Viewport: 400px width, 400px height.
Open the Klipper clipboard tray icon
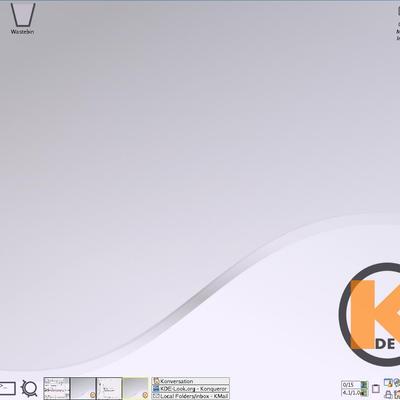pos(376,389)
